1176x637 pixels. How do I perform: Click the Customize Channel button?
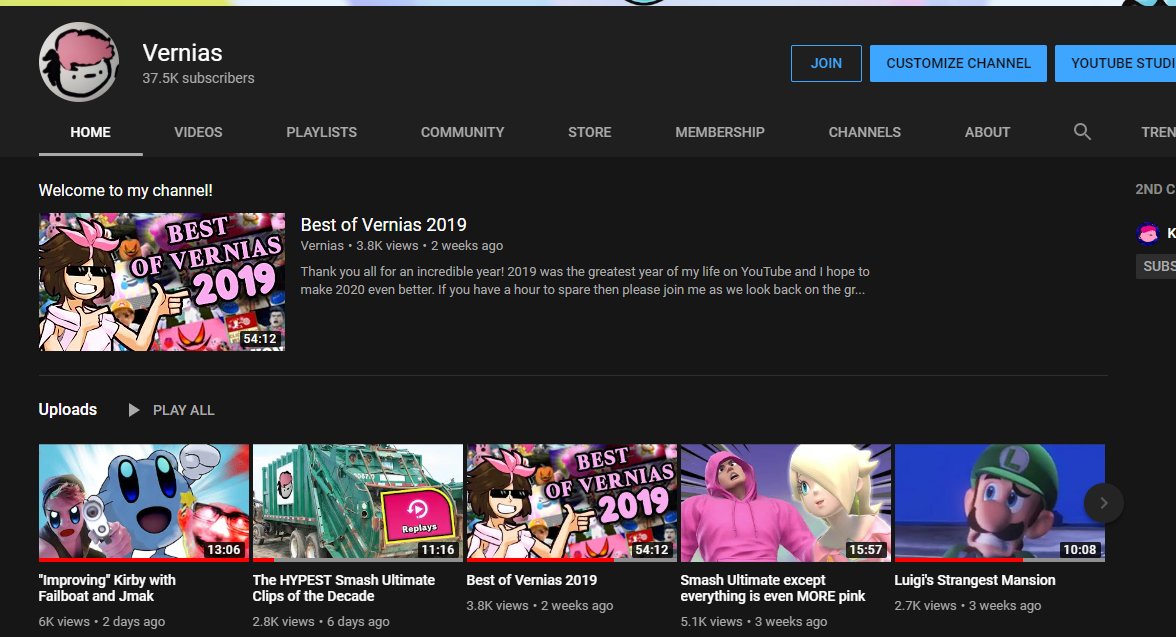[x=958, y=63]
